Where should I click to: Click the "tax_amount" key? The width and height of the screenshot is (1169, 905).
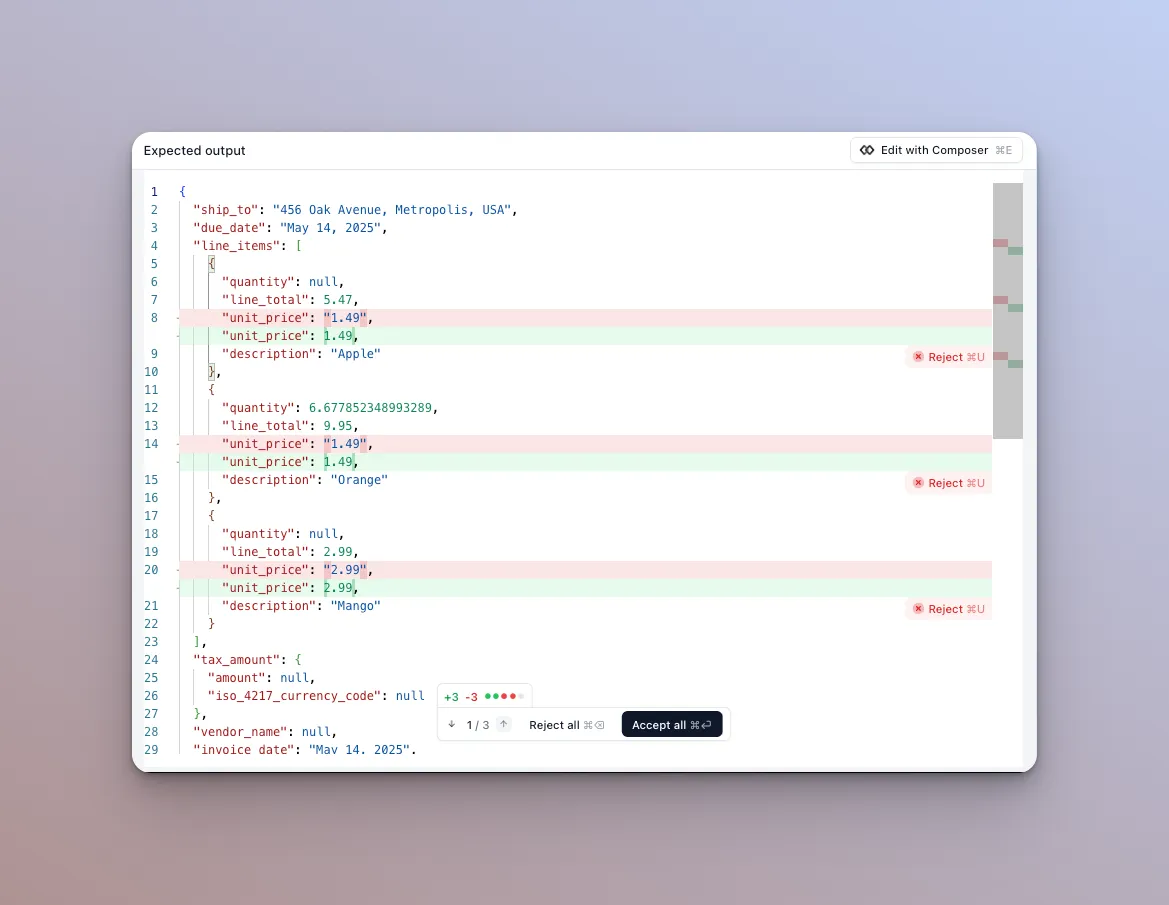[x=237, y=660]
